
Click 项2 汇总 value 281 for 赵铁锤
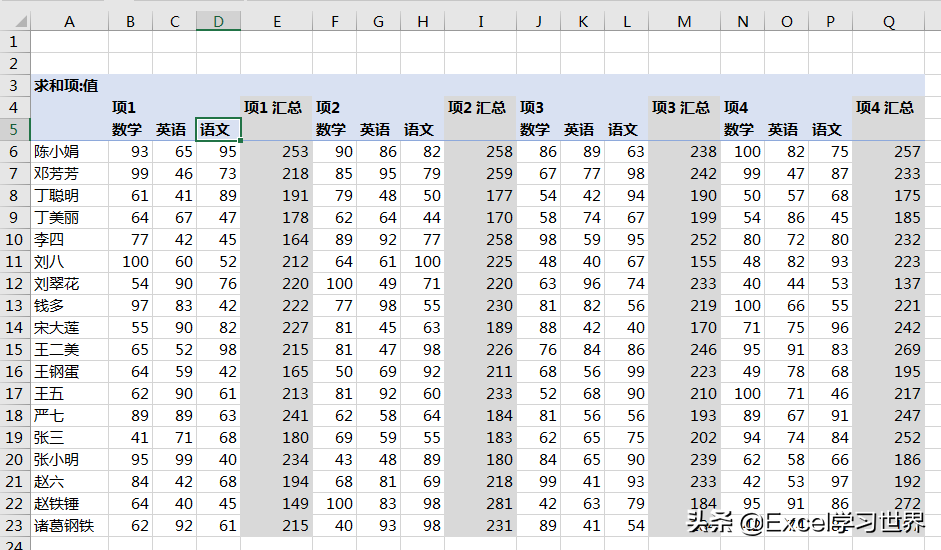click(x=481, y=504)
